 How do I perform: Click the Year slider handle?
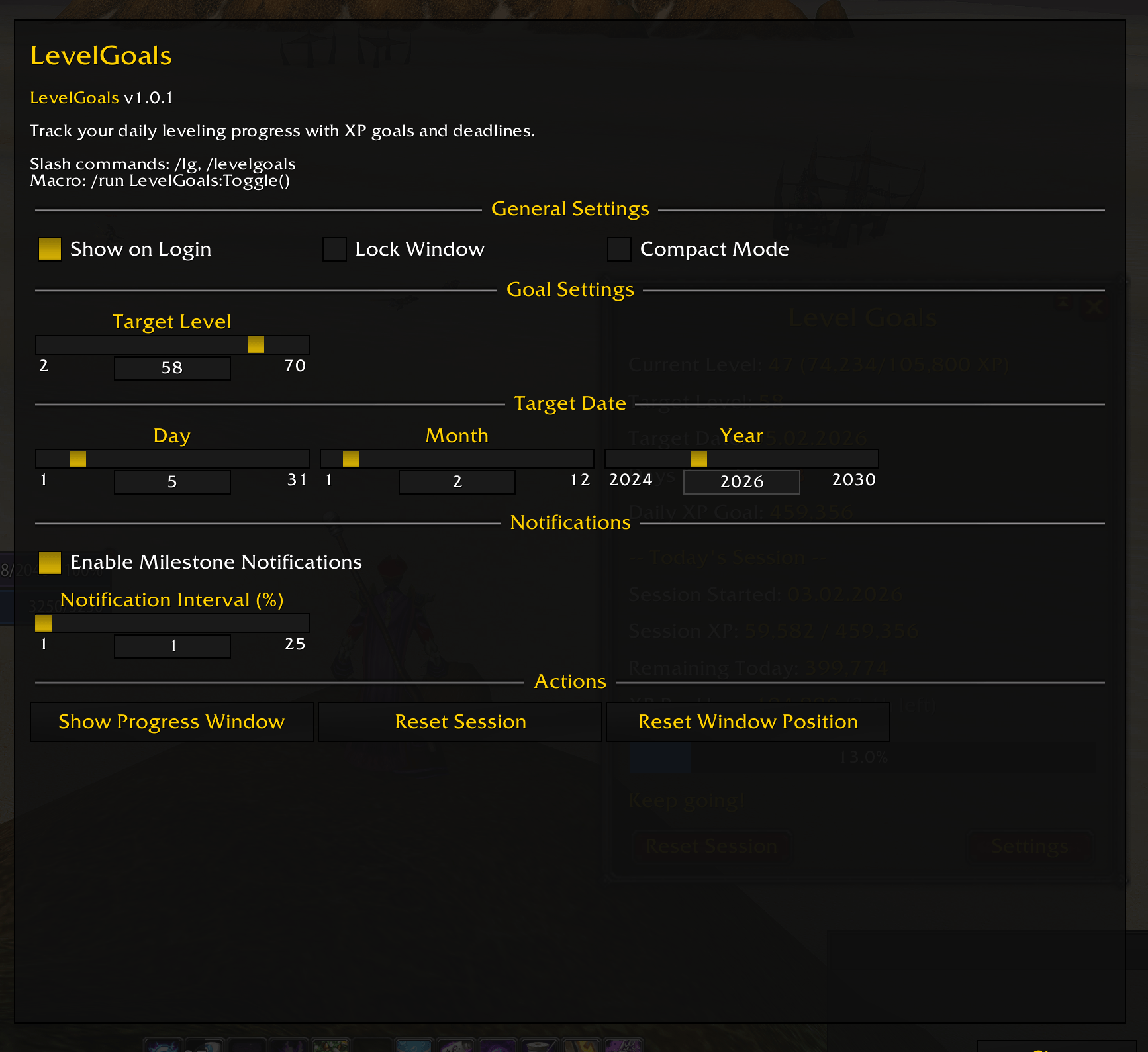(x=698, y=459)
